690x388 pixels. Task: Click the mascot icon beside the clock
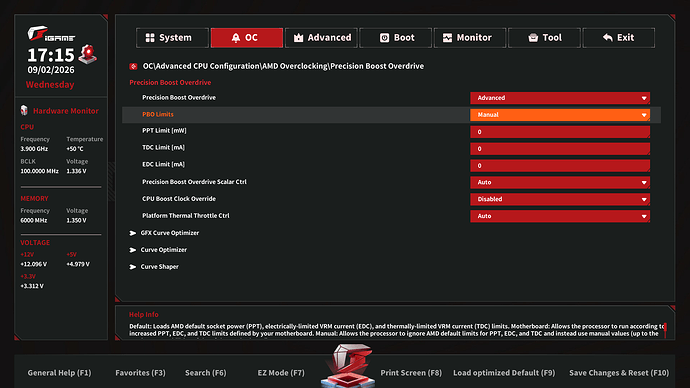pyautogui.click(x=88, y=54)
